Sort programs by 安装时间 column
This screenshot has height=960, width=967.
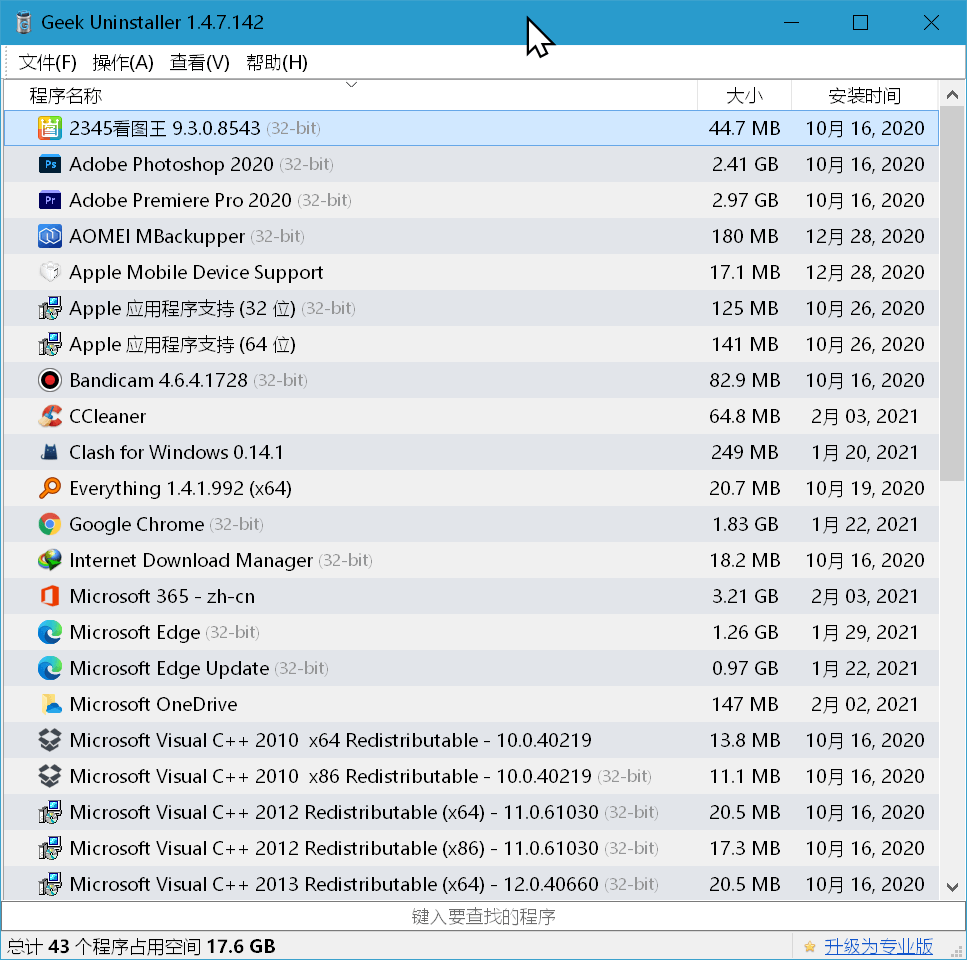point(865,96)
